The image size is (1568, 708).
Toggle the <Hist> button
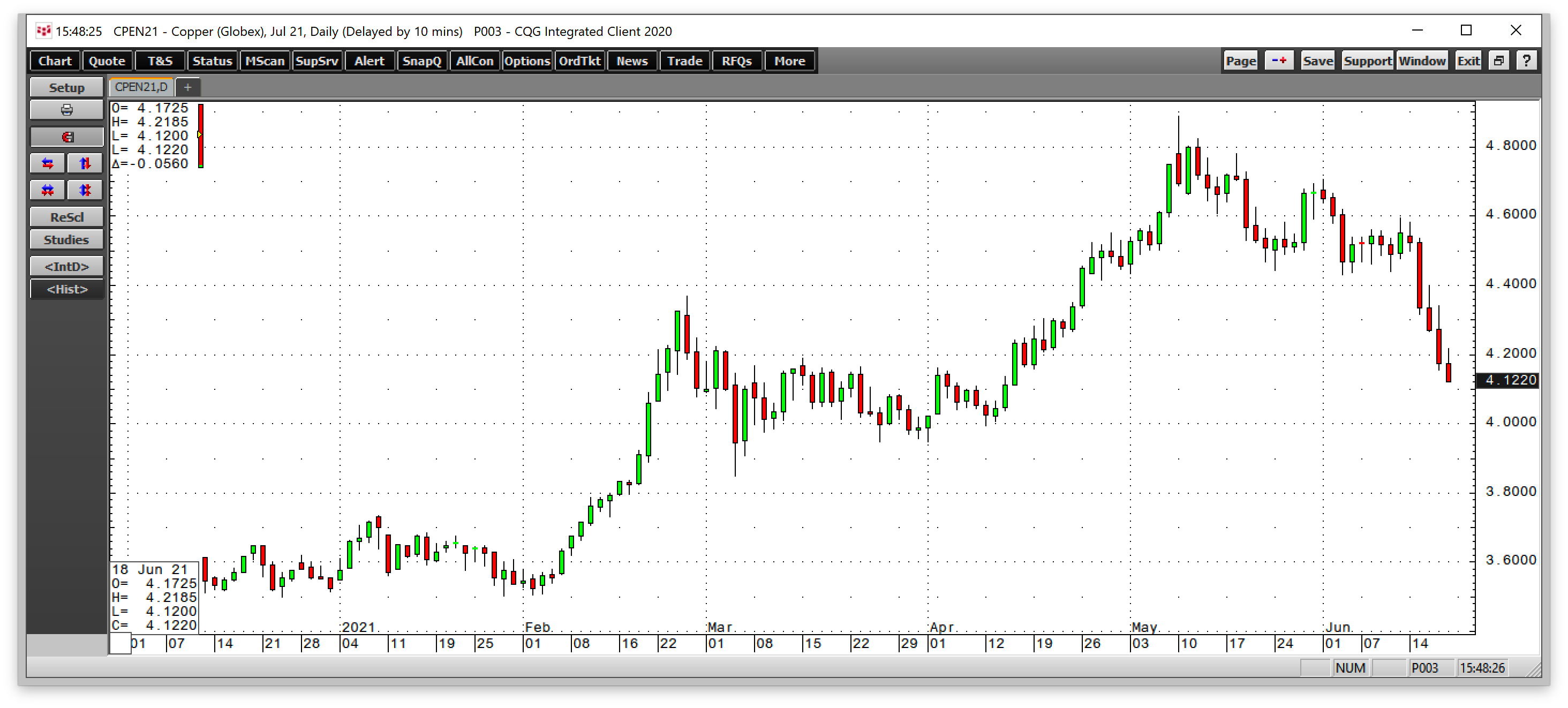click(x=66, y=289)
